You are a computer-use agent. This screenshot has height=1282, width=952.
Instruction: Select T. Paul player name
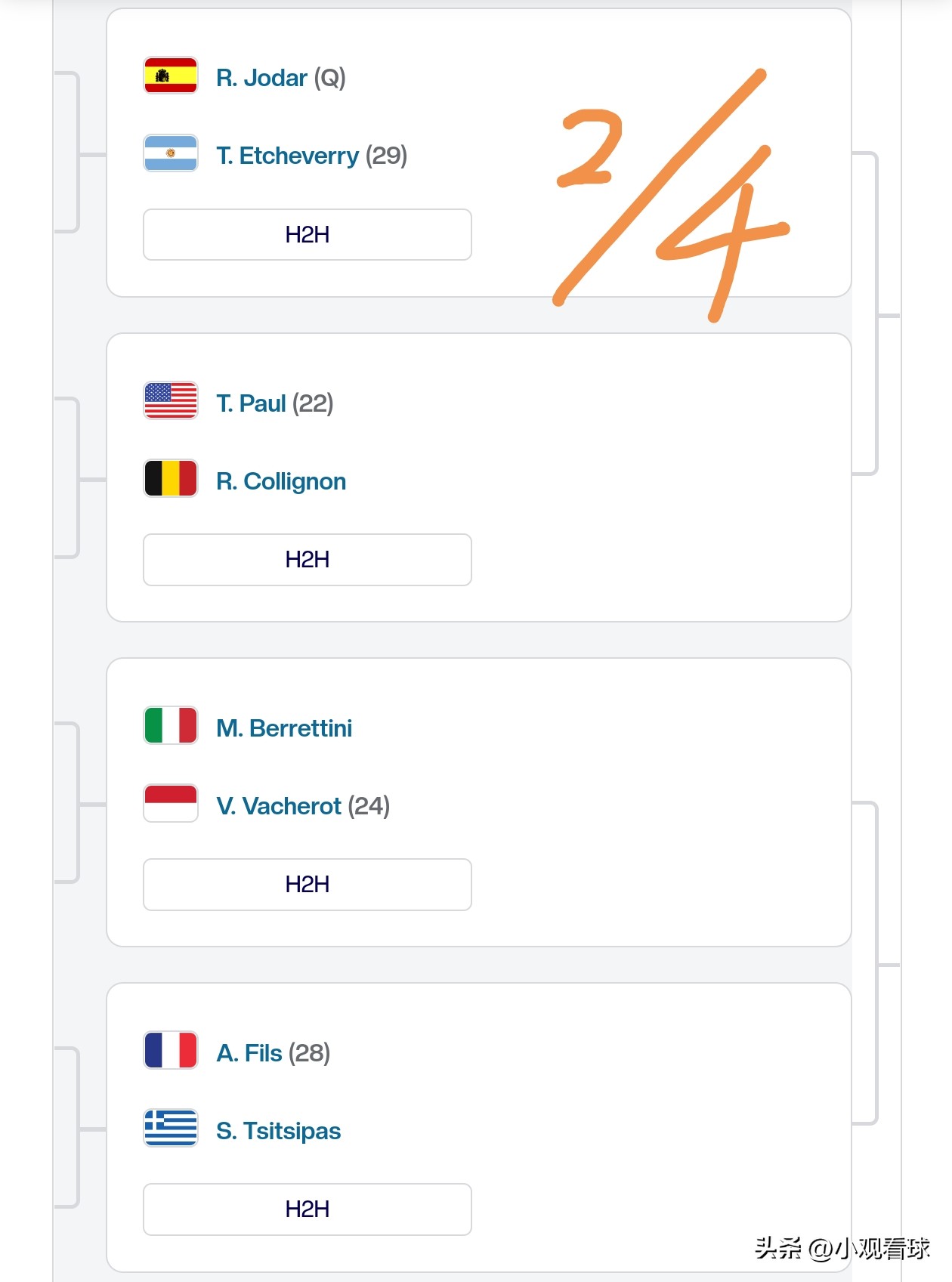coord(251,403)
